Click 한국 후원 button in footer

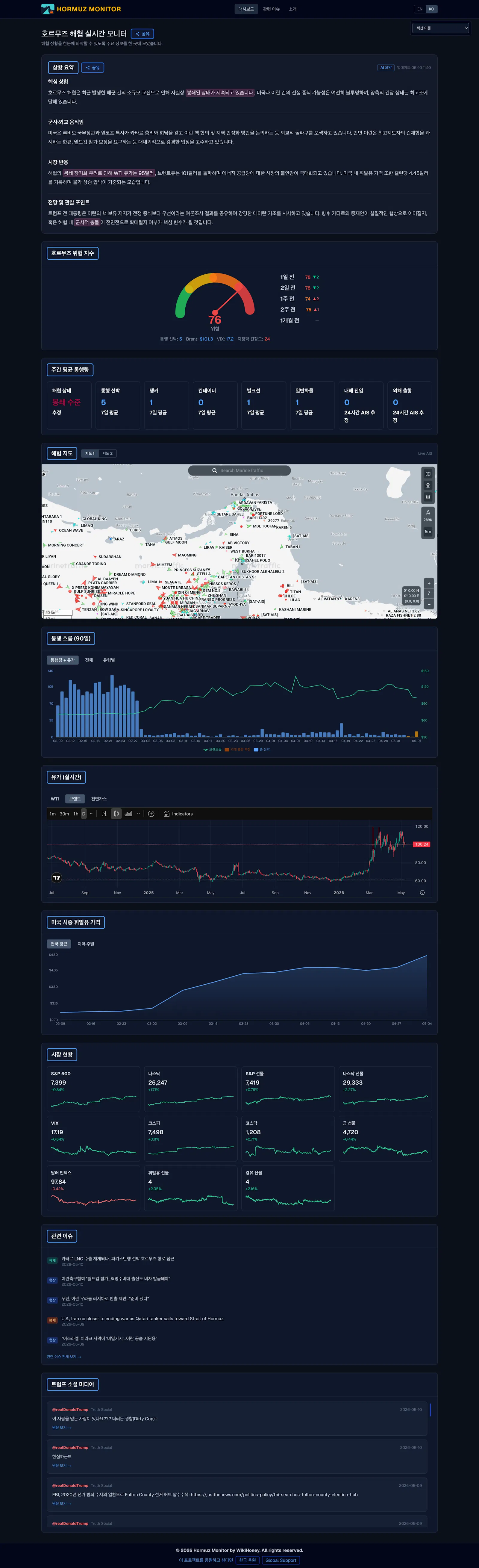(248, 1560)
